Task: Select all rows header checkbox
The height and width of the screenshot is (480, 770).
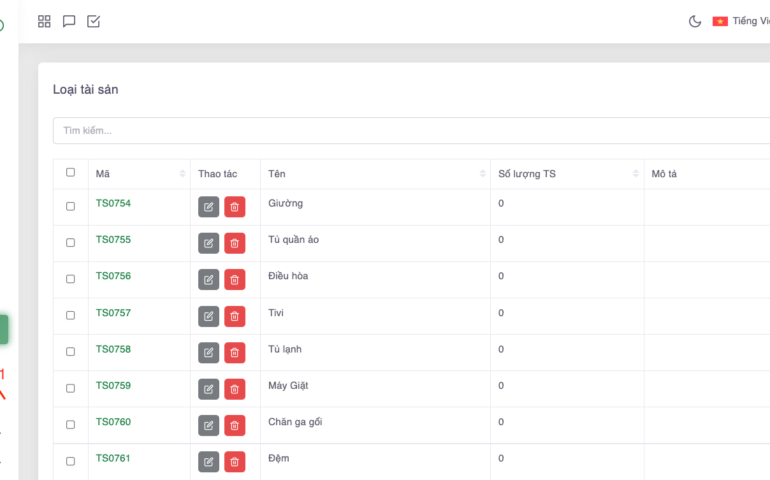Action: 70,172
